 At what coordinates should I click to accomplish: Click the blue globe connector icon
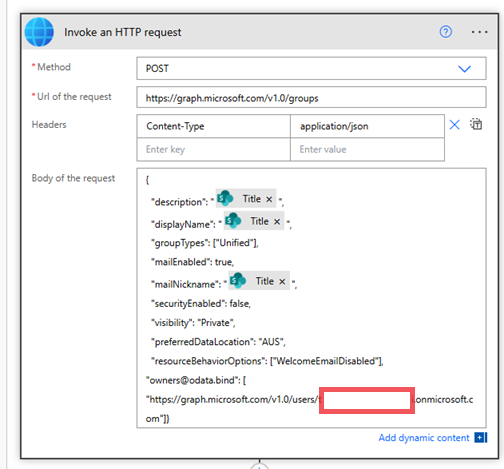click(x=39, y=32)
